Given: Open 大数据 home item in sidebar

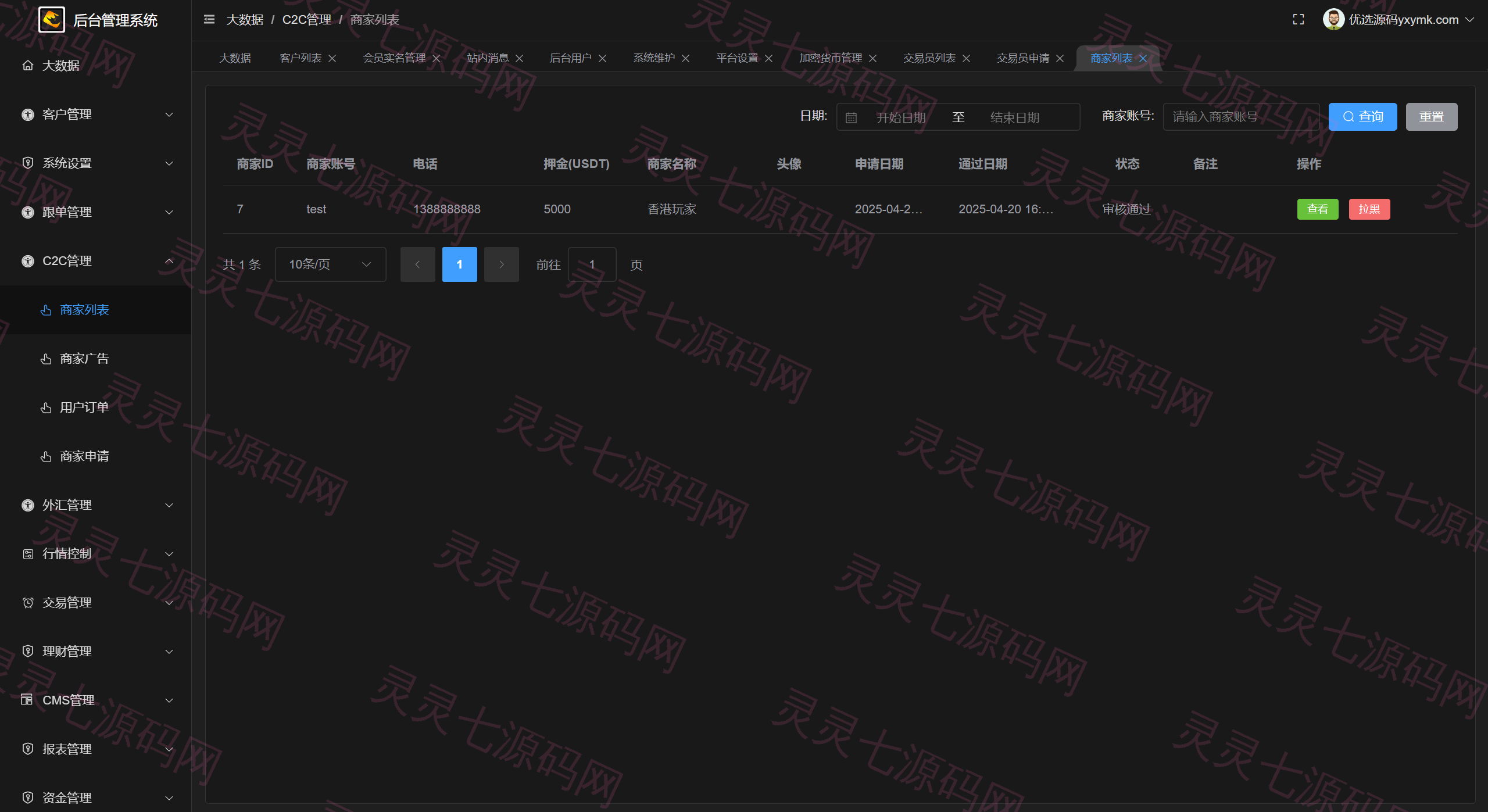Looking at the screenshot, I should pos(96,66).
